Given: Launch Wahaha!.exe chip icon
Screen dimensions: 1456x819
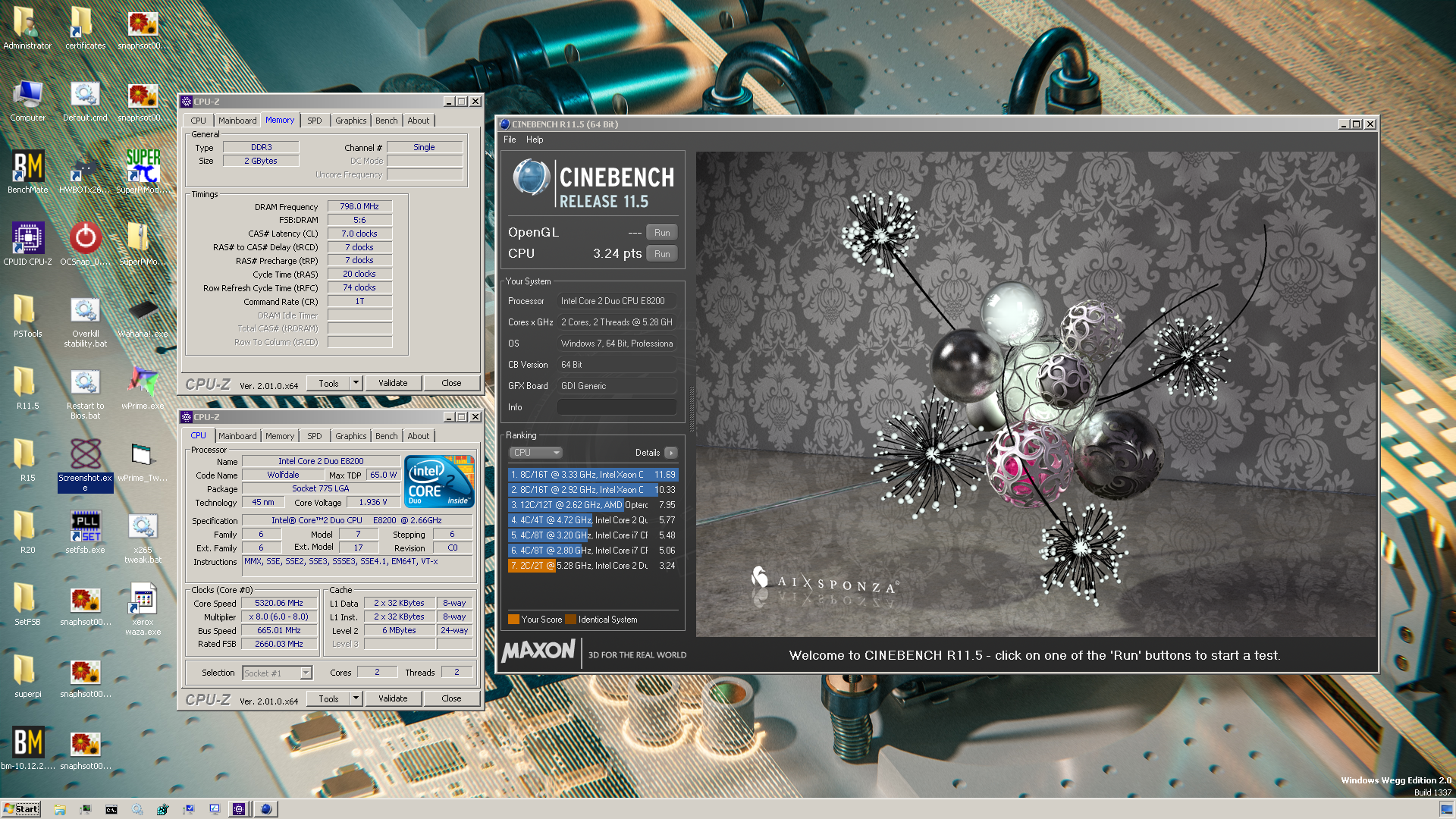Looking at the screenshot, I should point(143,316).
